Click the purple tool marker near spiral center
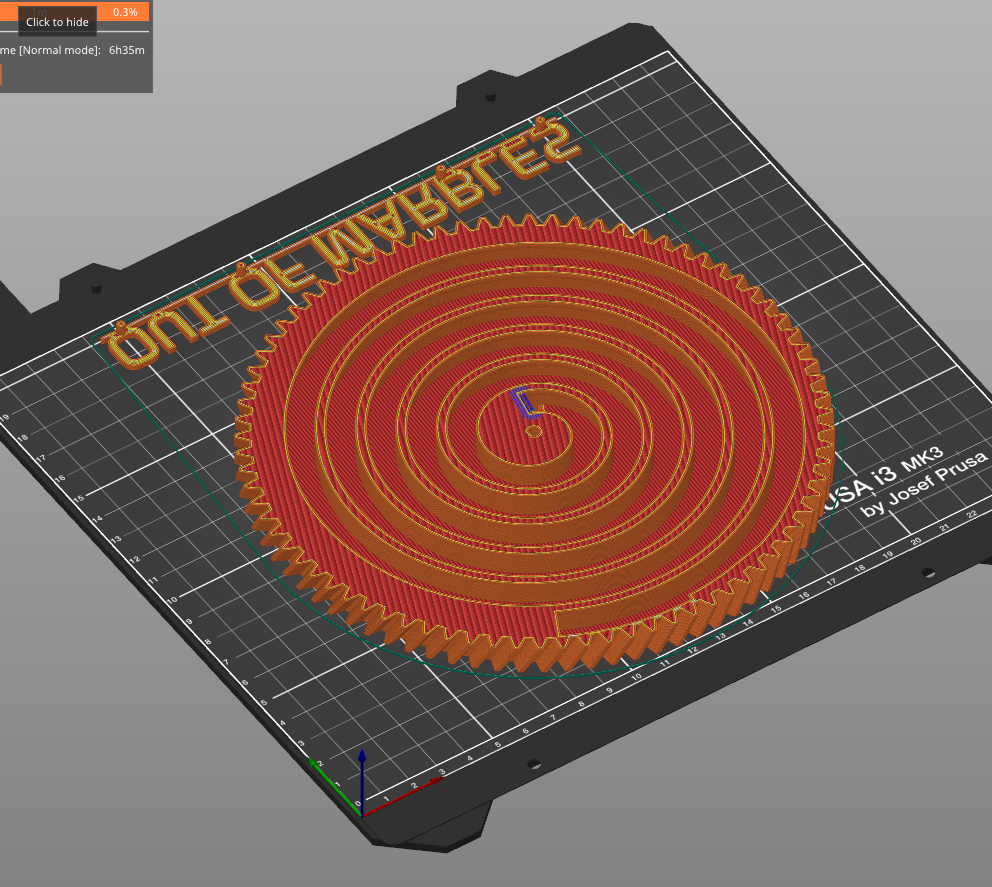The image size is (992, 887). click(x=523, y=402)
